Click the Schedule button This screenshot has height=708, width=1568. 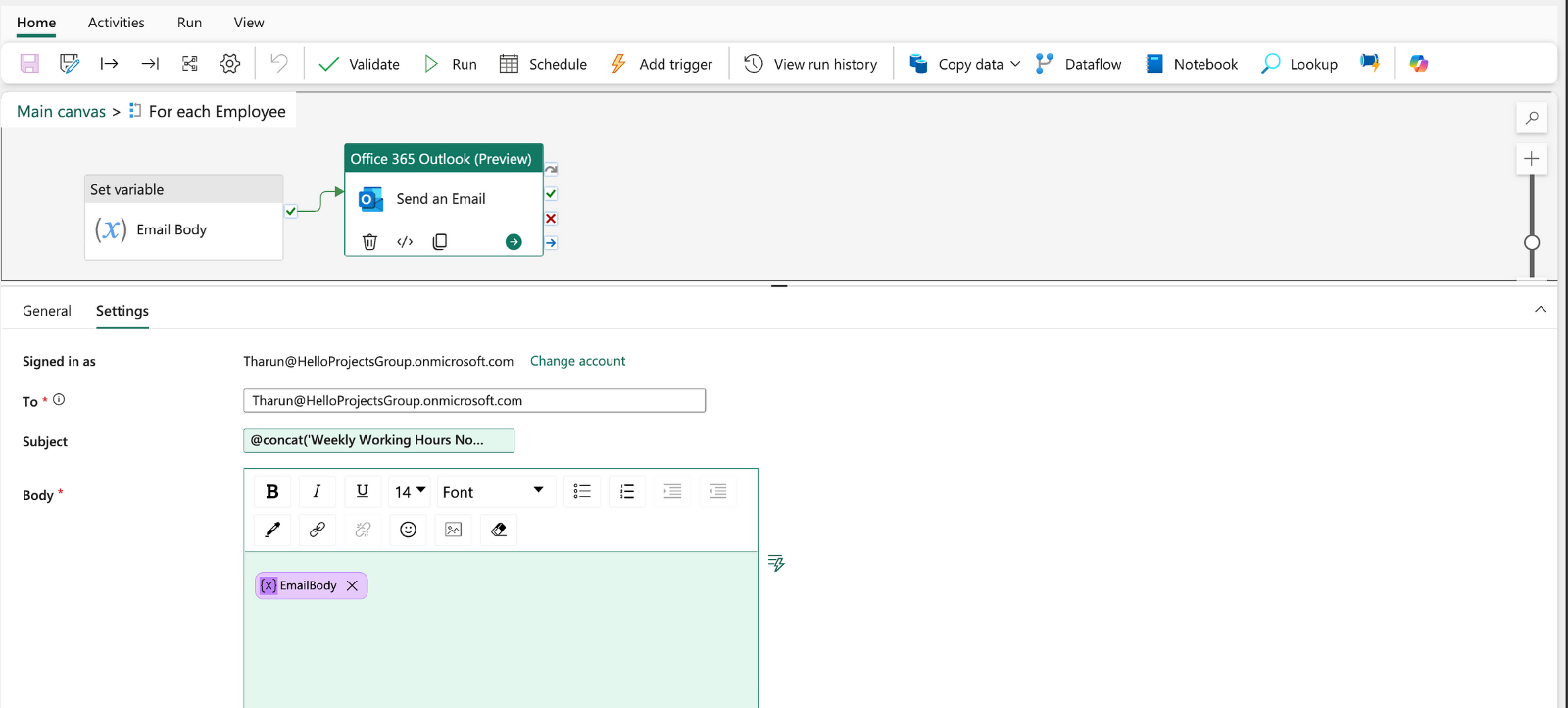coord(544,64)
